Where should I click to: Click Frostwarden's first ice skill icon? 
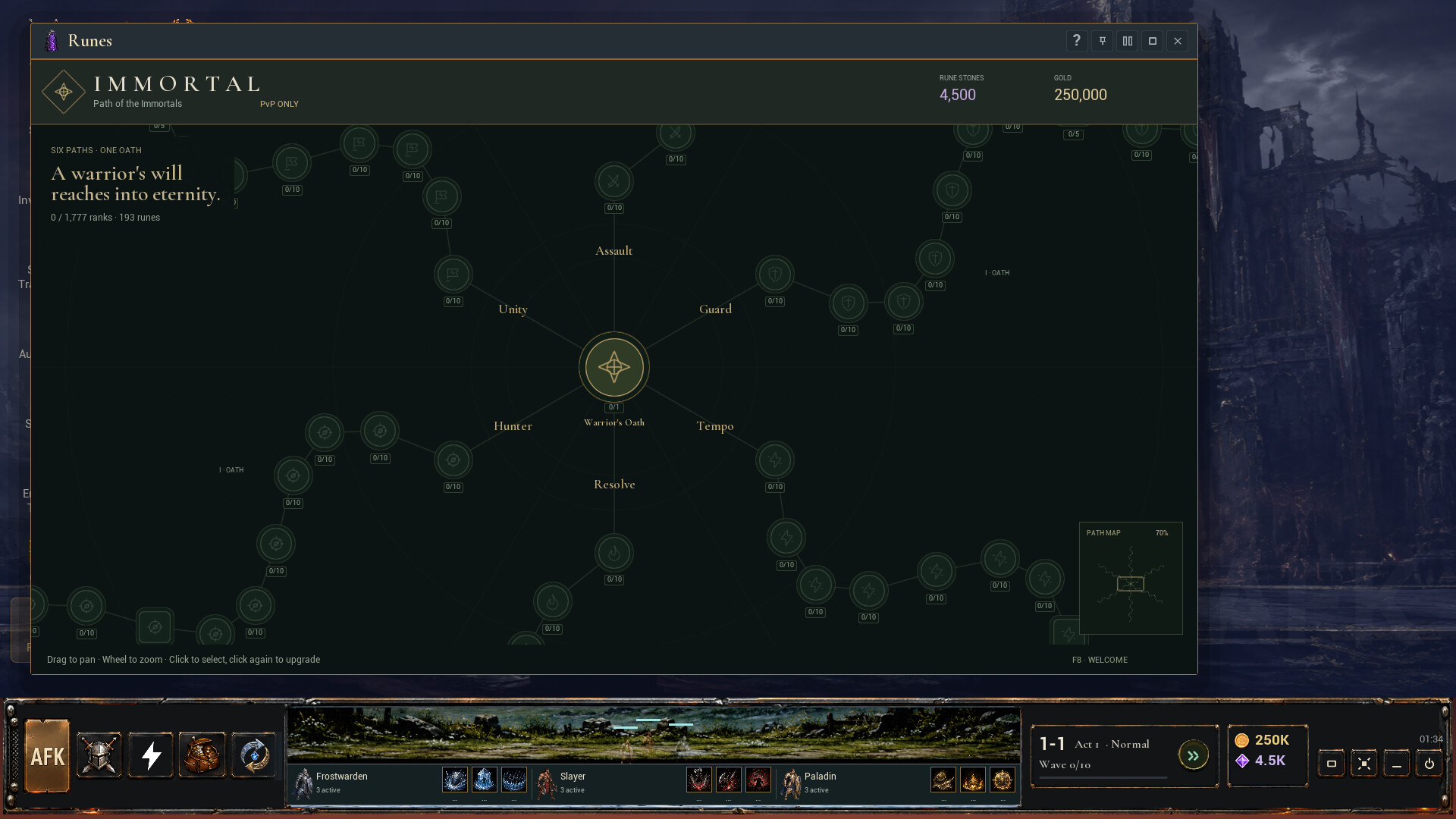coord(455,780)
